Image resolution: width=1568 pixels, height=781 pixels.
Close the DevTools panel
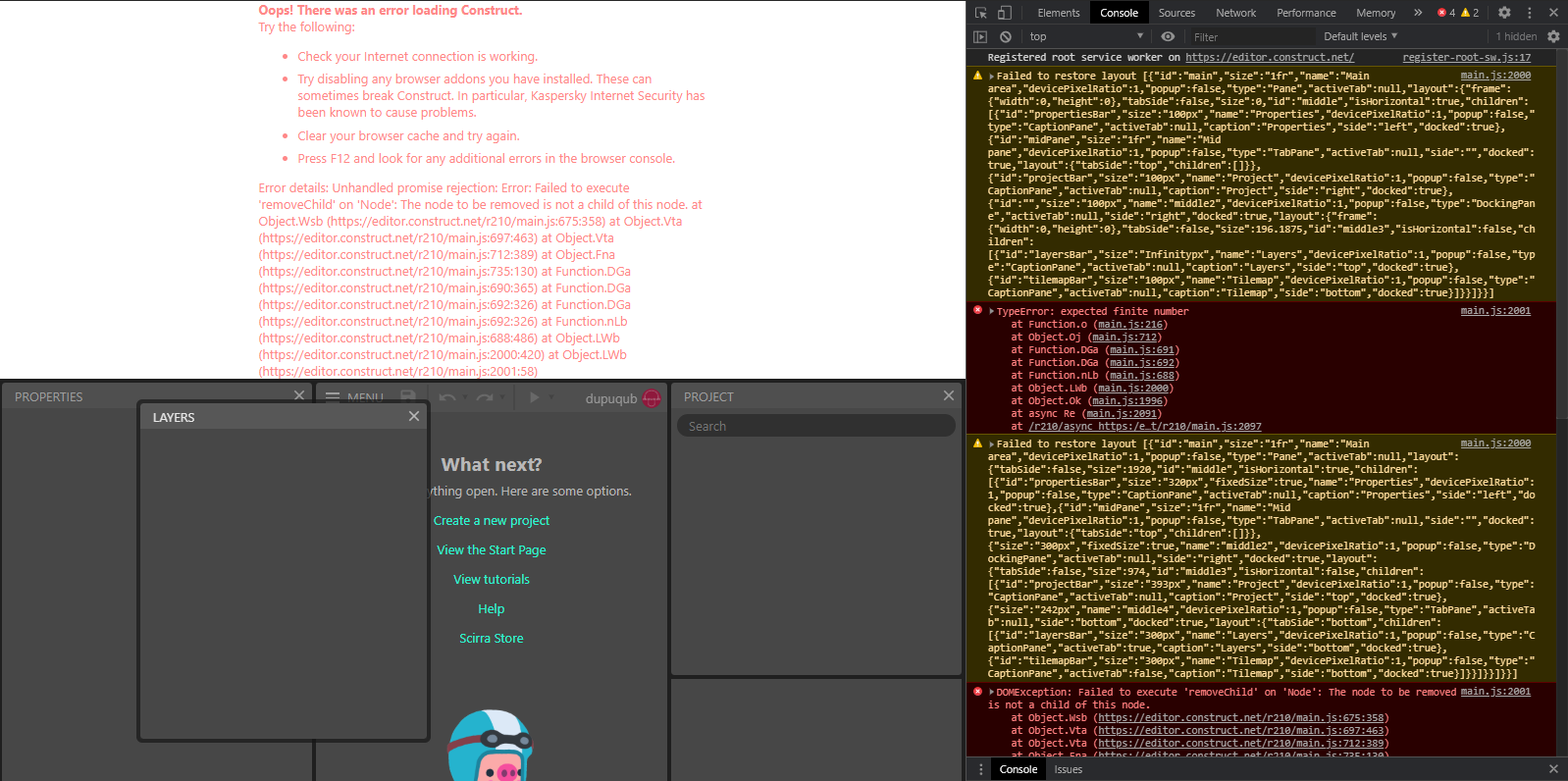1553,13
